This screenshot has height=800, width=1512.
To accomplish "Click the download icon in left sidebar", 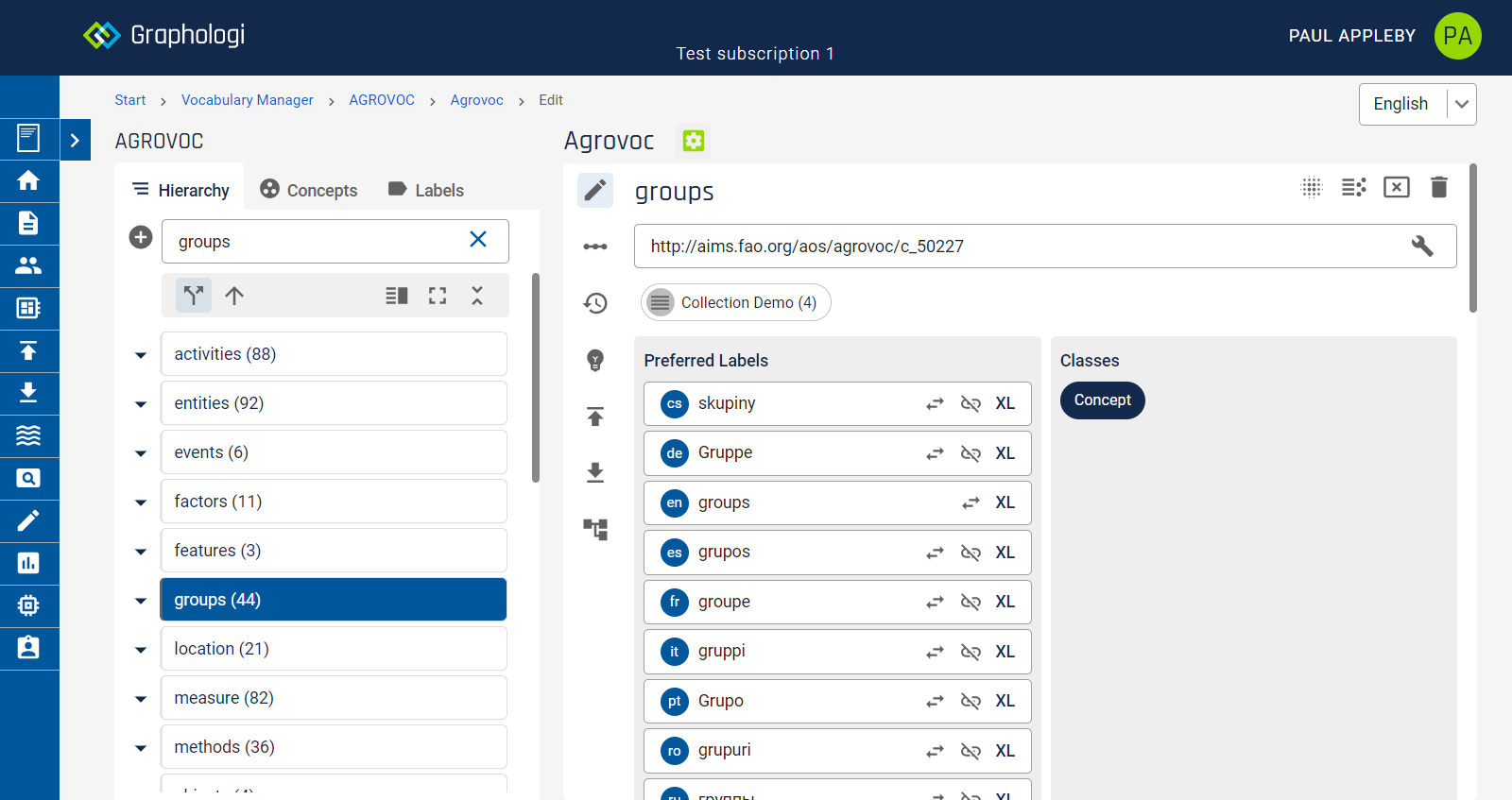I will point(28,393).
